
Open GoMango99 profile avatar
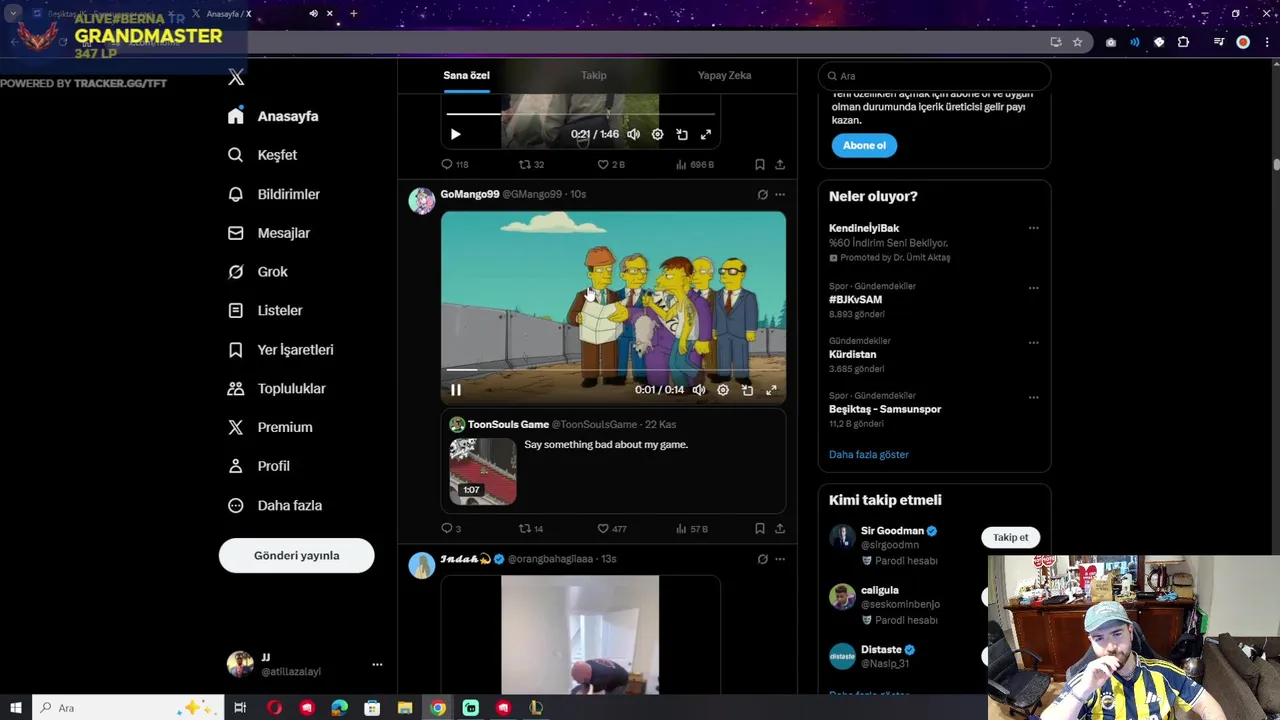pos(422,200)
